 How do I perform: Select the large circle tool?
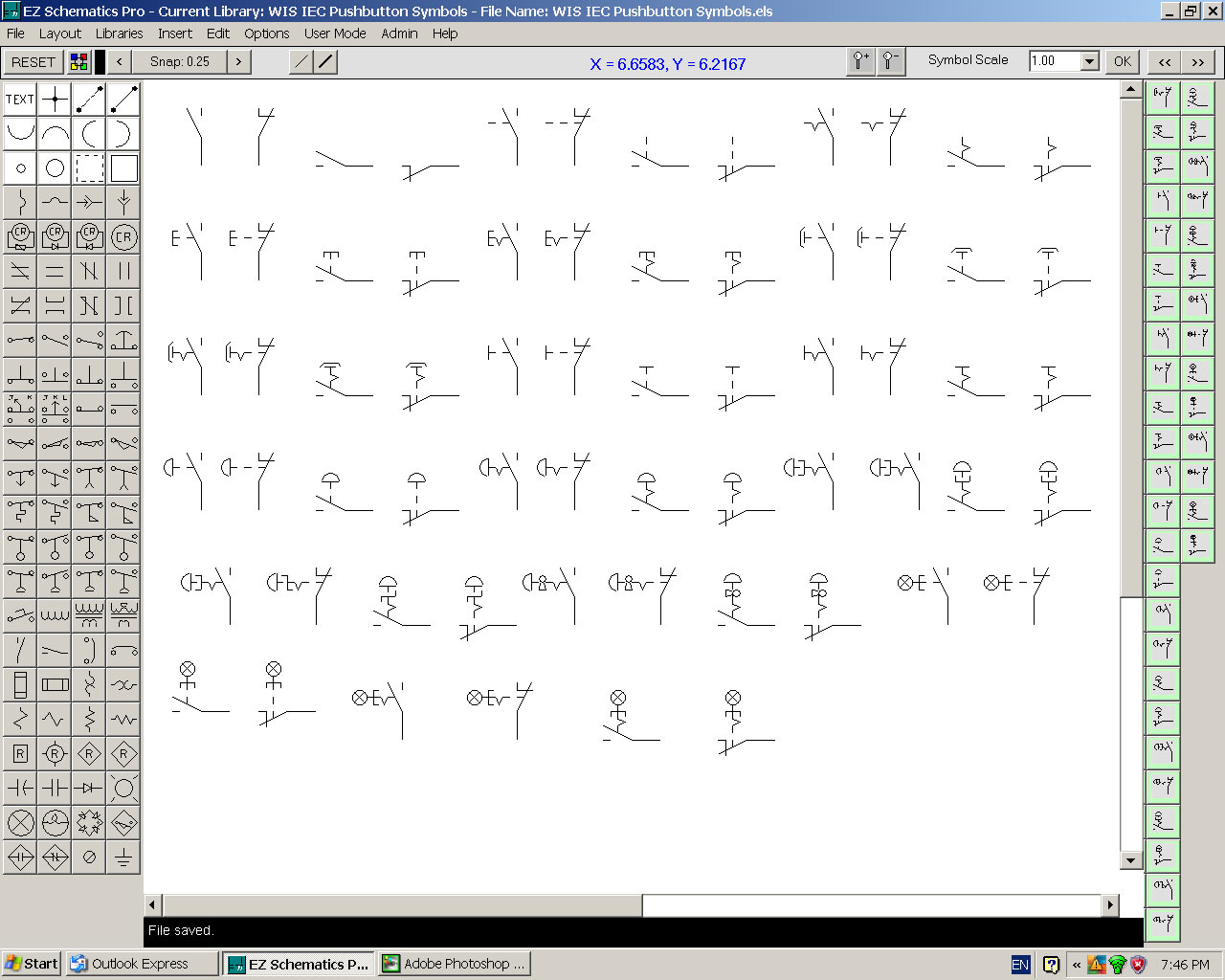(55, 167)
